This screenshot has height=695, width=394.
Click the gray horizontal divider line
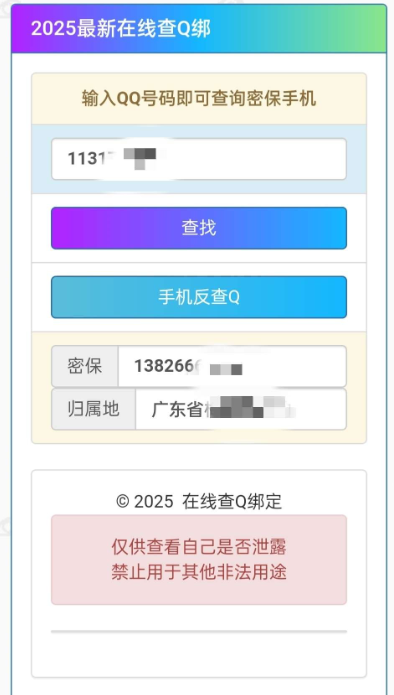[x=199, y=631]
